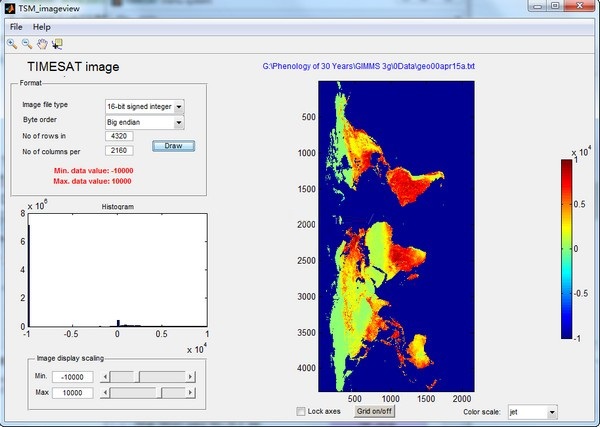Image resolution: width=600 pixels, height=427 pixels.
Task: Enable the Data Cursor tool
Action: [56, 44]
